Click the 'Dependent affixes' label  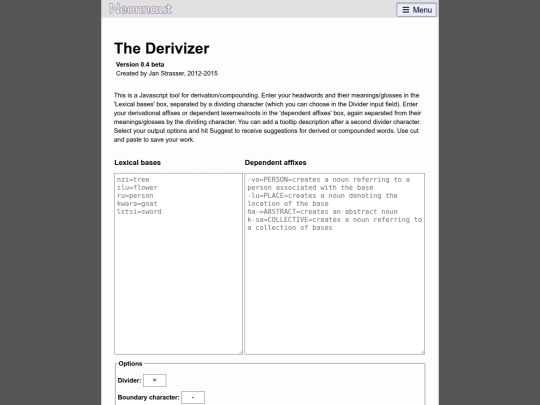coord(276,163)
